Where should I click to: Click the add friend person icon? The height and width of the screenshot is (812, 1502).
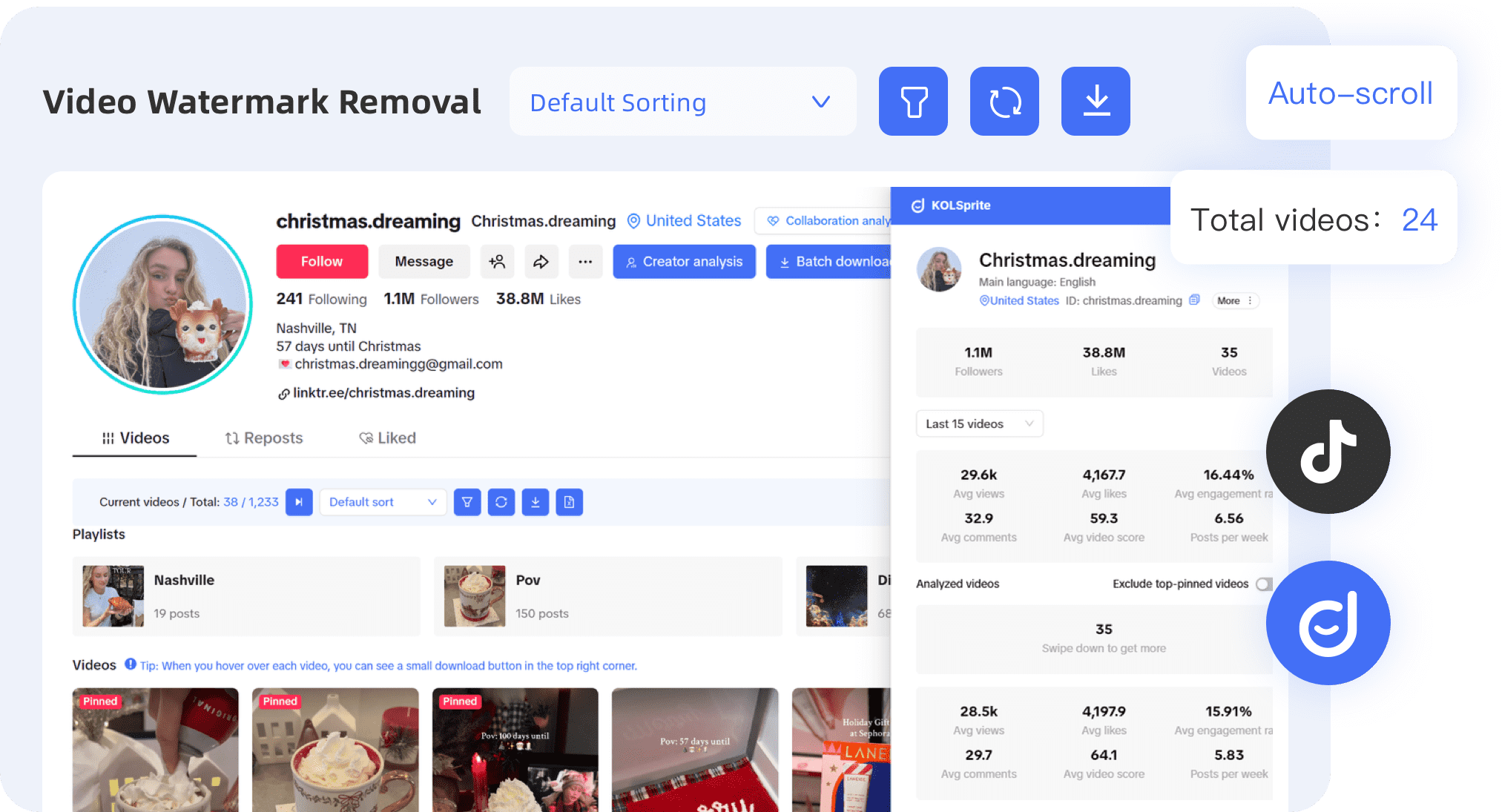point(497,262)
